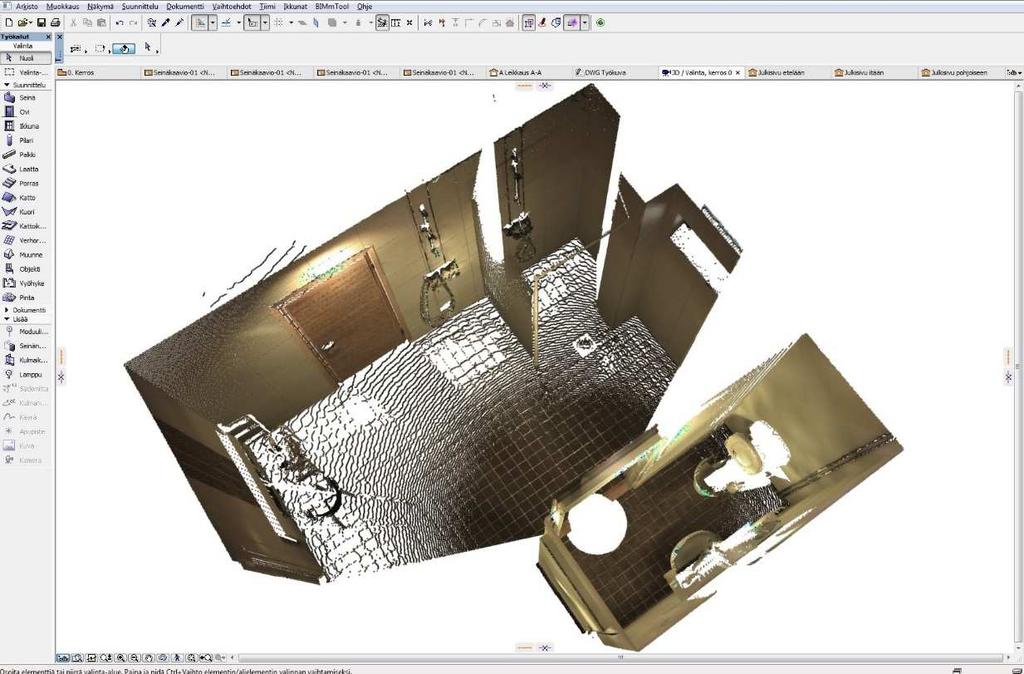
Task: Select the Kulmaikkuna (corner window) tool
Action: (x=26, y=361)
